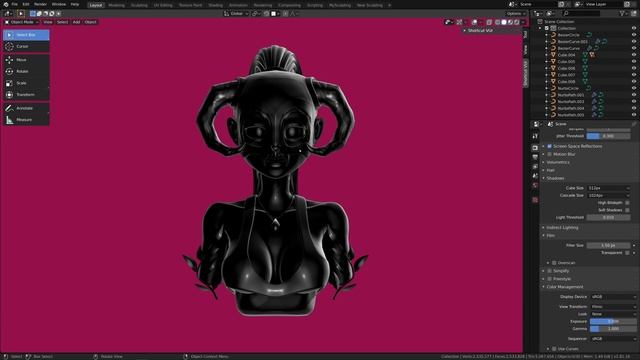This screenshot has width=640, height=360.
Task: Select the Transform tool
Action: click(26, 95)
